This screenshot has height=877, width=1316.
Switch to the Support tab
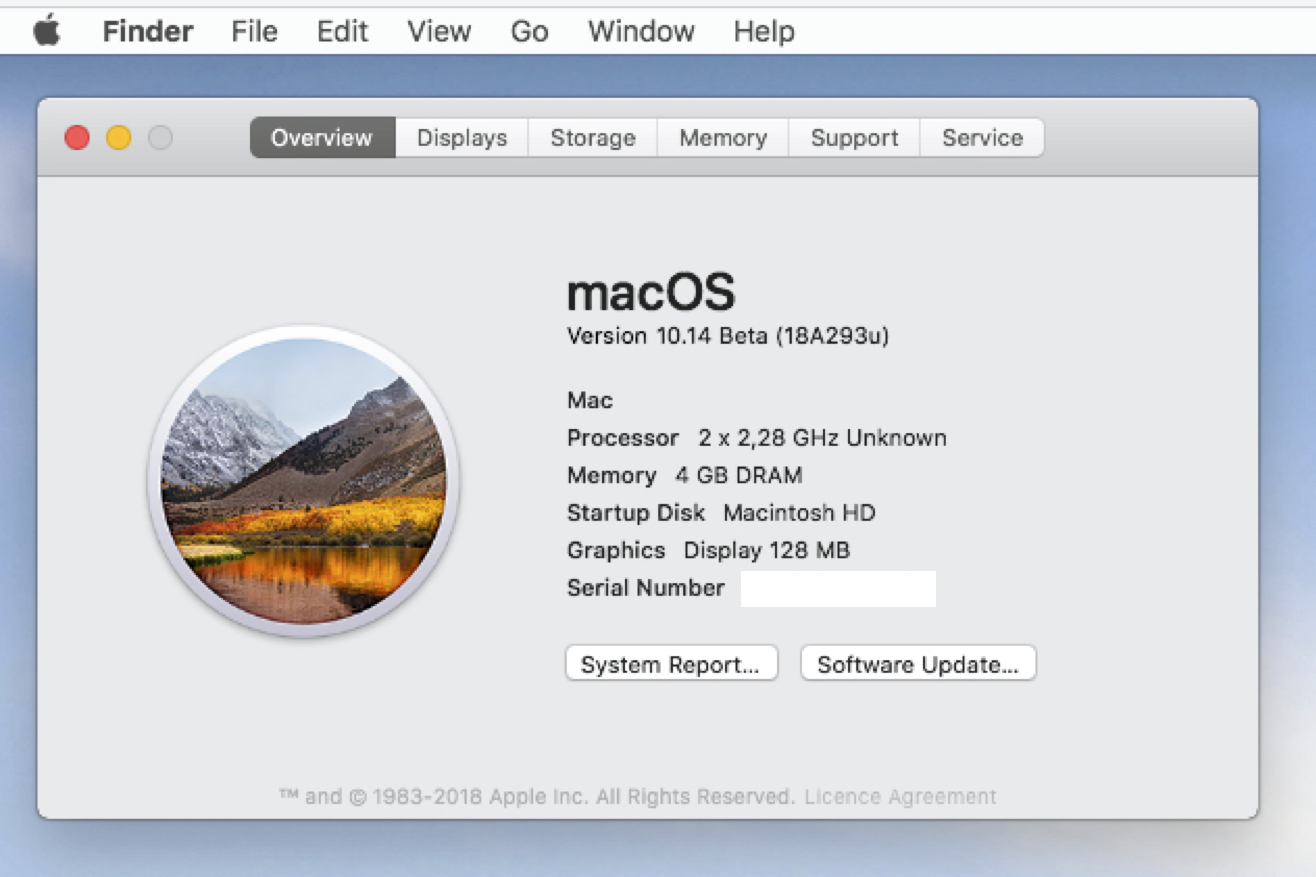(x=854, y=138)
